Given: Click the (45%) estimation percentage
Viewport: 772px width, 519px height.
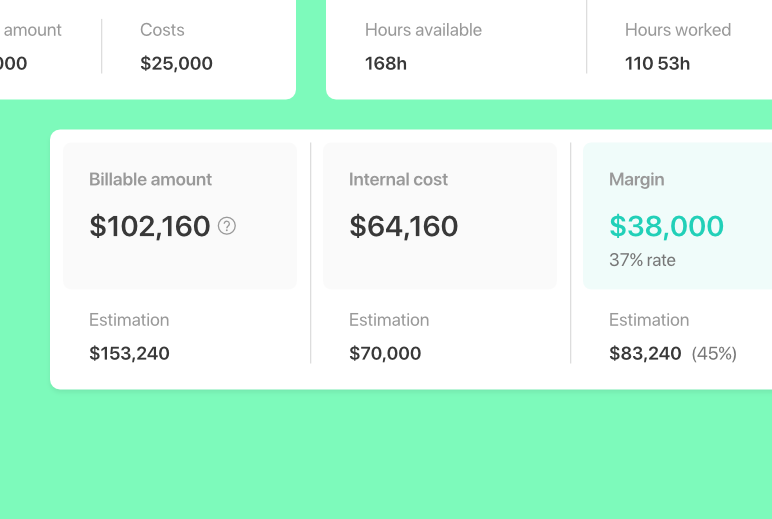Looking at the screenshot, I should coord(714,353).
